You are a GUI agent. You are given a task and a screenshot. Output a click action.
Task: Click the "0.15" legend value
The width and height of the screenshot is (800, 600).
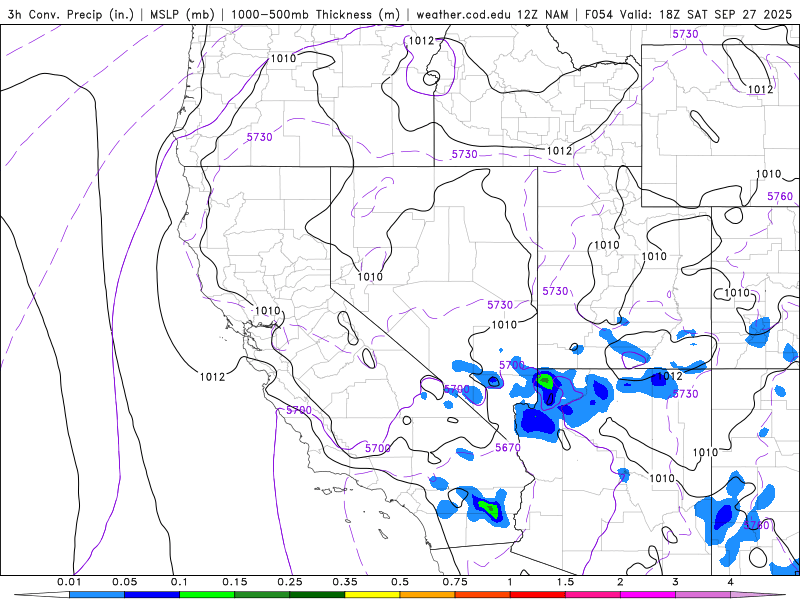pyautogui.click(x=235, y=582)
